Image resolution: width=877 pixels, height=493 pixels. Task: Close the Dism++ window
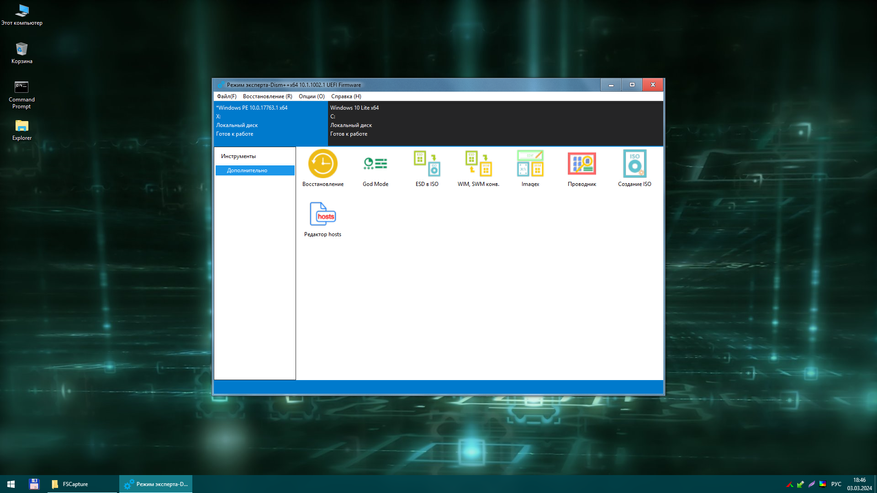[653, 84]
